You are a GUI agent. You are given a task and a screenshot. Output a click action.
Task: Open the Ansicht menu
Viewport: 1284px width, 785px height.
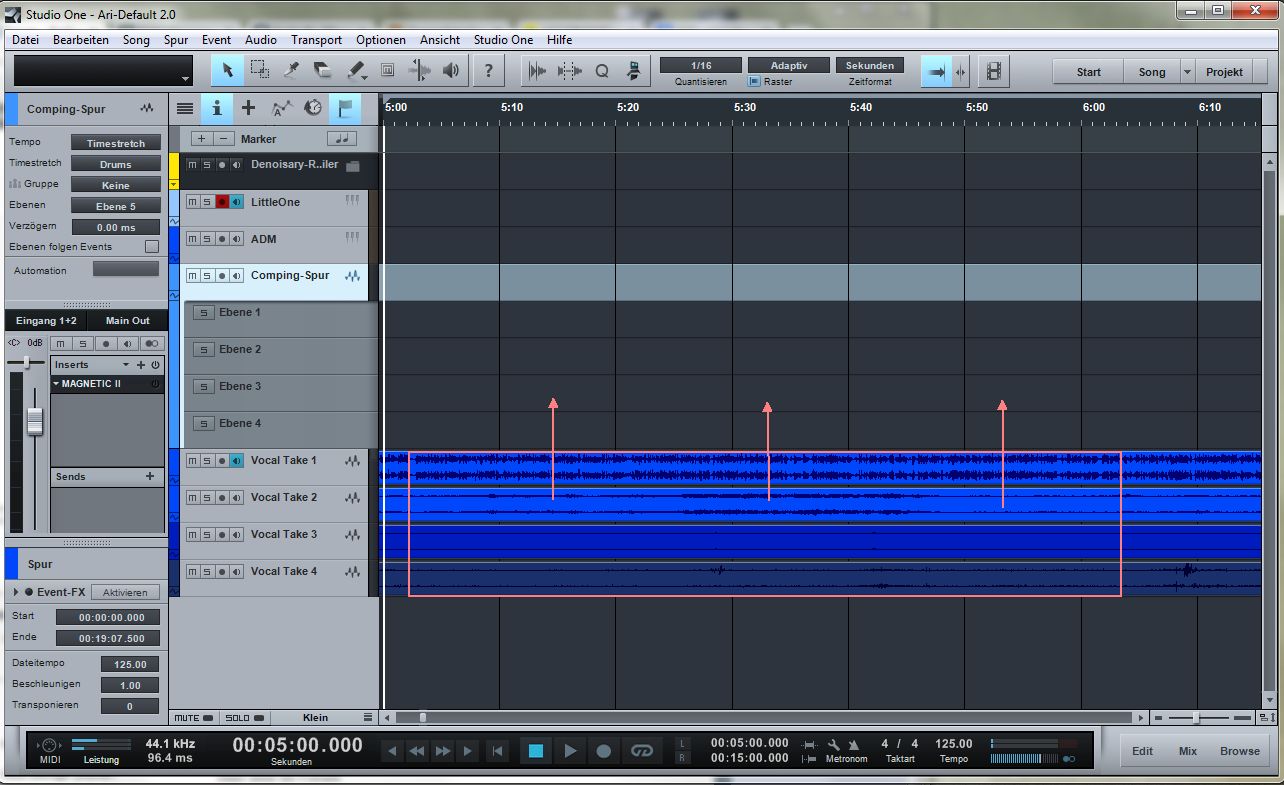pyautogui.click(x=440, y=40)
